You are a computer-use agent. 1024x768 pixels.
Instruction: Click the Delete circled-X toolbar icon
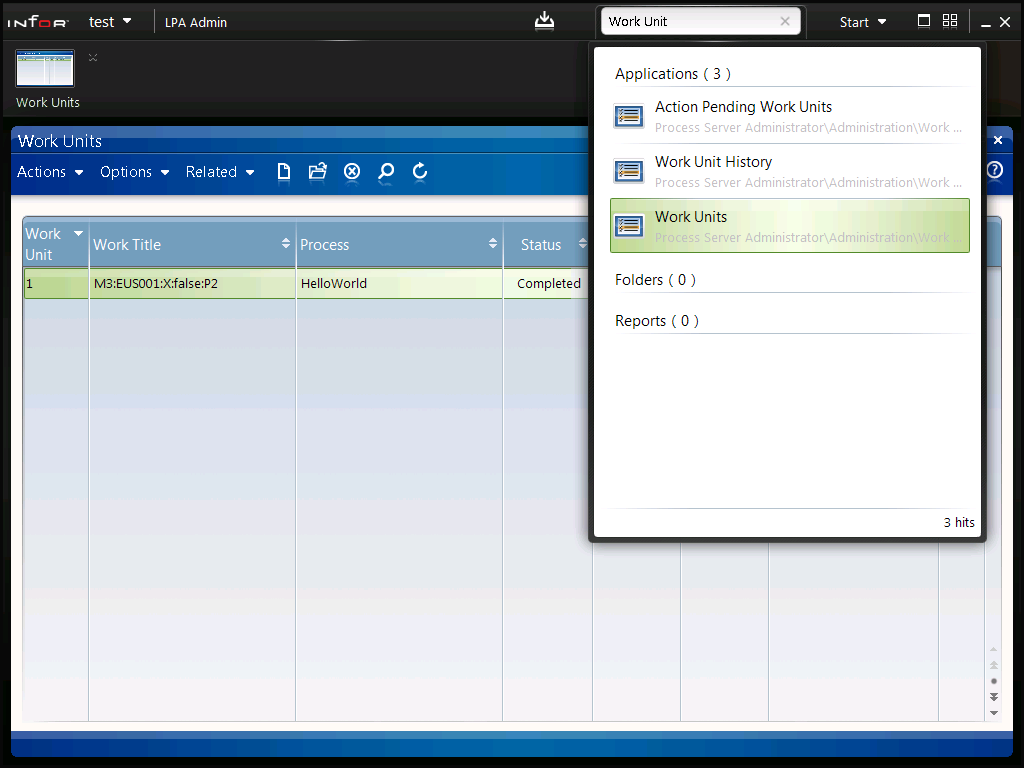(x=352, y=172)
